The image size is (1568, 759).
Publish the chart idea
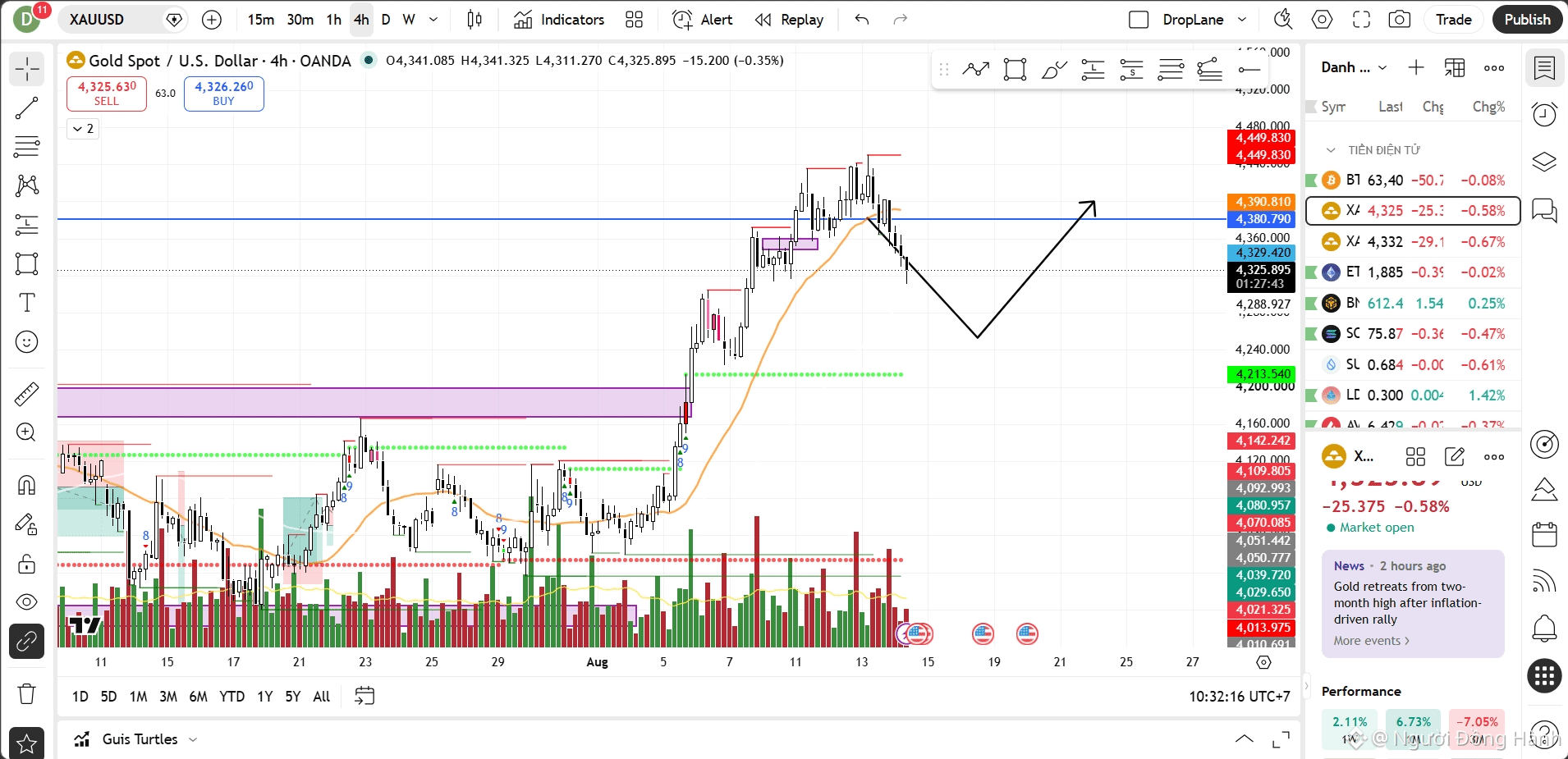point(1527,20)
